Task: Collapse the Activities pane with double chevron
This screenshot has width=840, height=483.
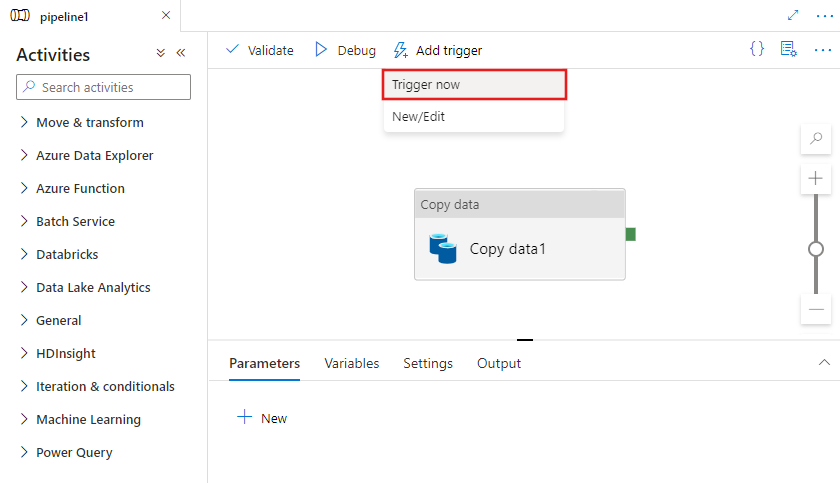Action: [x=181, y=53]
